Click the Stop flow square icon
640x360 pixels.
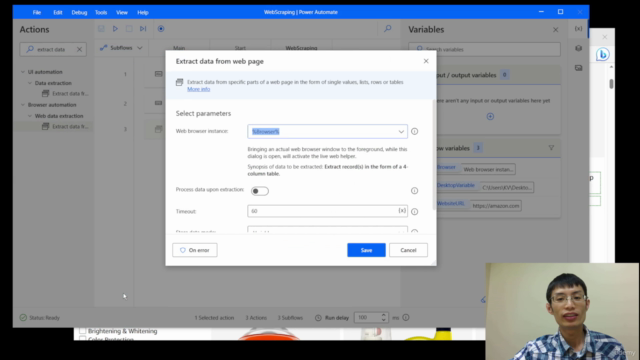point(129,29)
